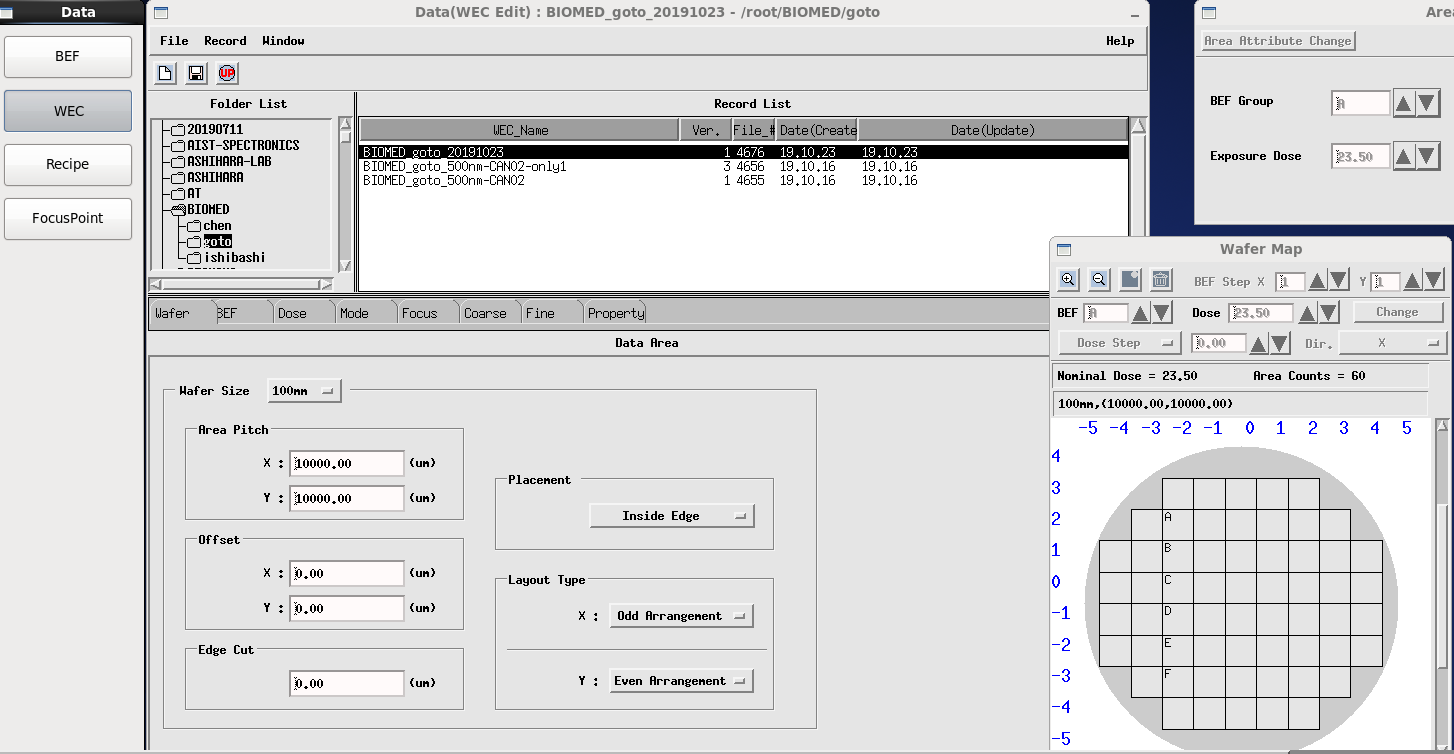Click the Folder List vertical scrollbar
Image resolution: width=1454 pixels, height=754 pixels.
[x=345, y=195]
